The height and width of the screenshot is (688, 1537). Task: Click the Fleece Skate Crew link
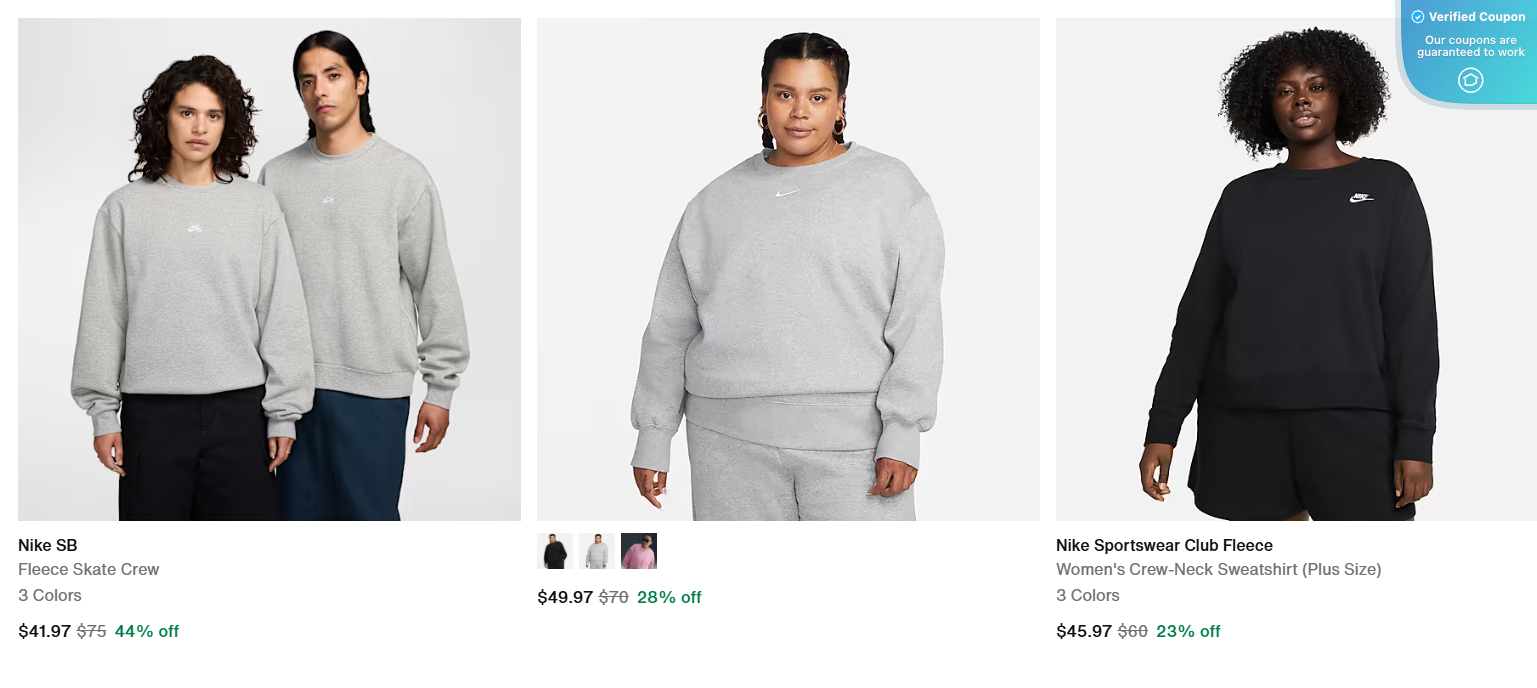[x=88, y=569]
